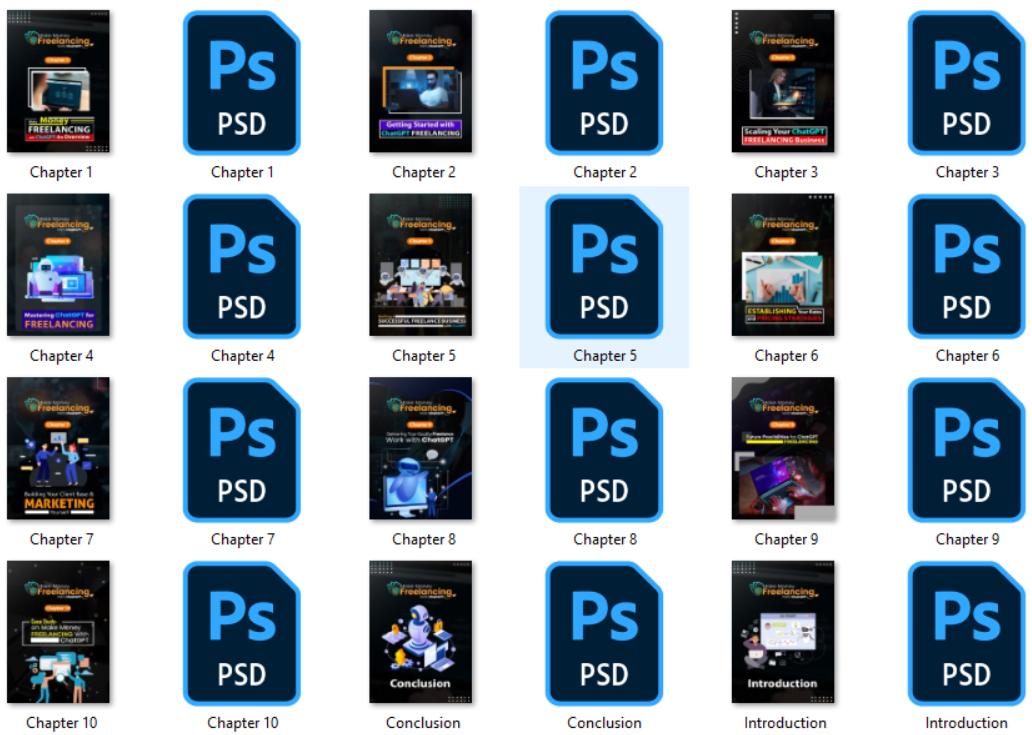The width and height of the screenshot is (1032, 735).
Task: Click the Chapter 2 Photoshop PSD icon
Action: coord(604,82)
